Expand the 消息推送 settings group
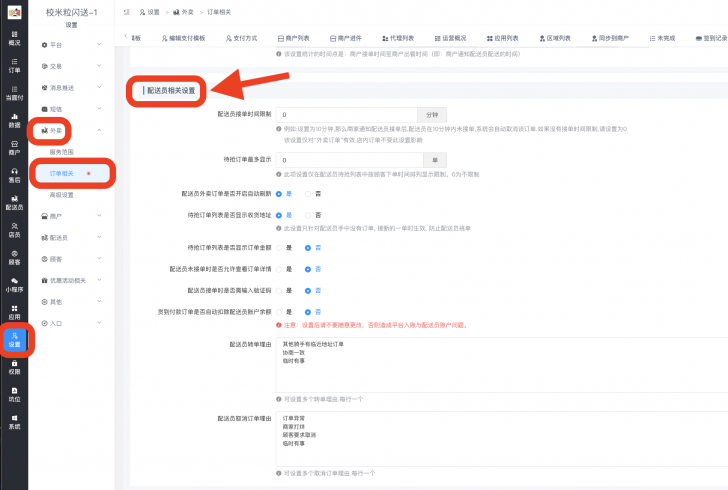Image resolution: width=728 pixels, height=490 pixels. tap(72, 87)
